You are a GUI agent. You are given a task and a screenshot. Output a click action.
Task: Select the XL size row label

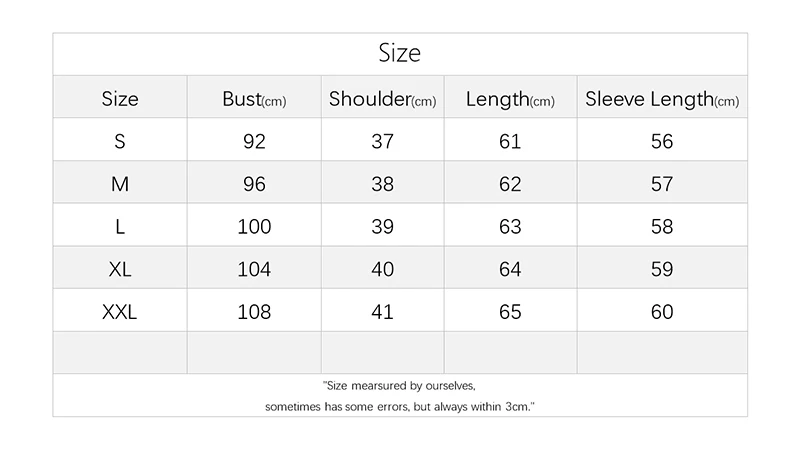click(x=120, y=270)
